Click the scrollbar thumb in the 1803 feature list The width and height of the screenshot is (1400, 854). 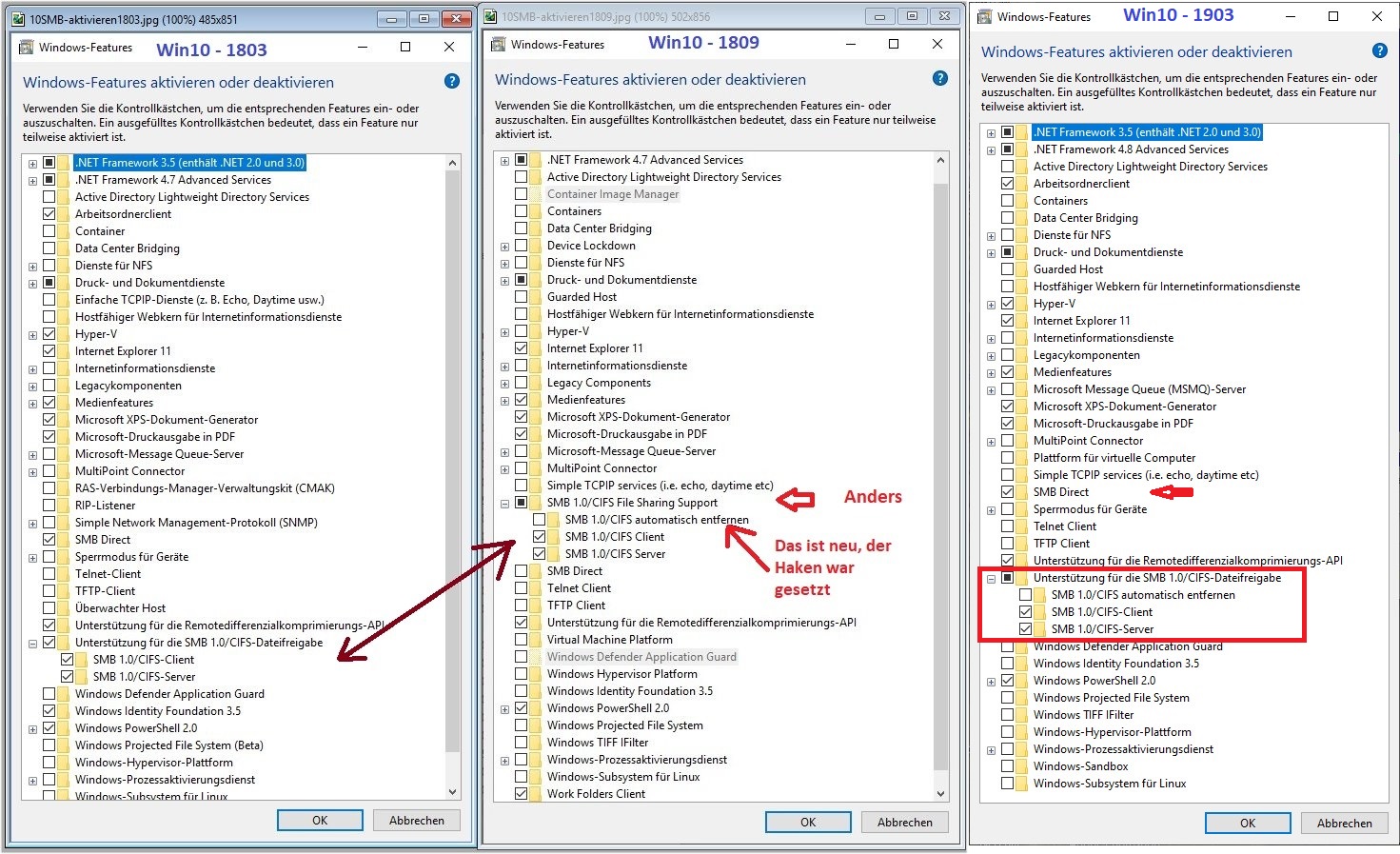(x=452, y=460)
